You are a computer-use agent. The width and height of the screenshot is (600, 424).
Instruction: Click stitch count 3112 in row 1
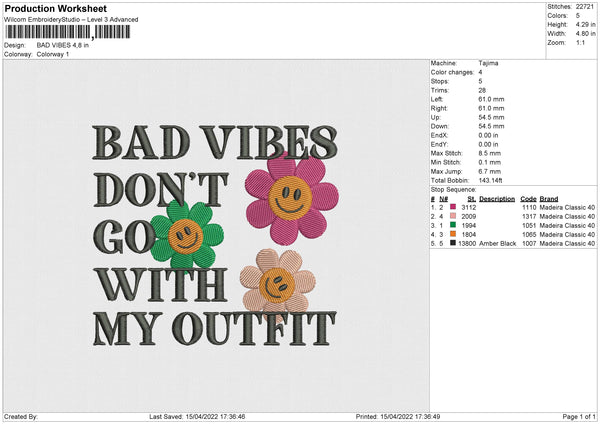click(x=469, y=207)
